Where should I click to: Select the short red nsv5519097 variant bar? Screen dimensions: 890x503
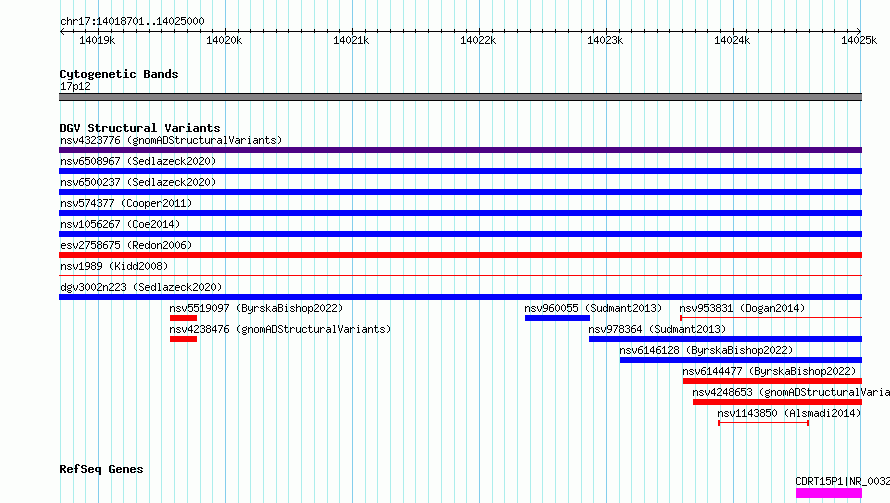(183, 318)
